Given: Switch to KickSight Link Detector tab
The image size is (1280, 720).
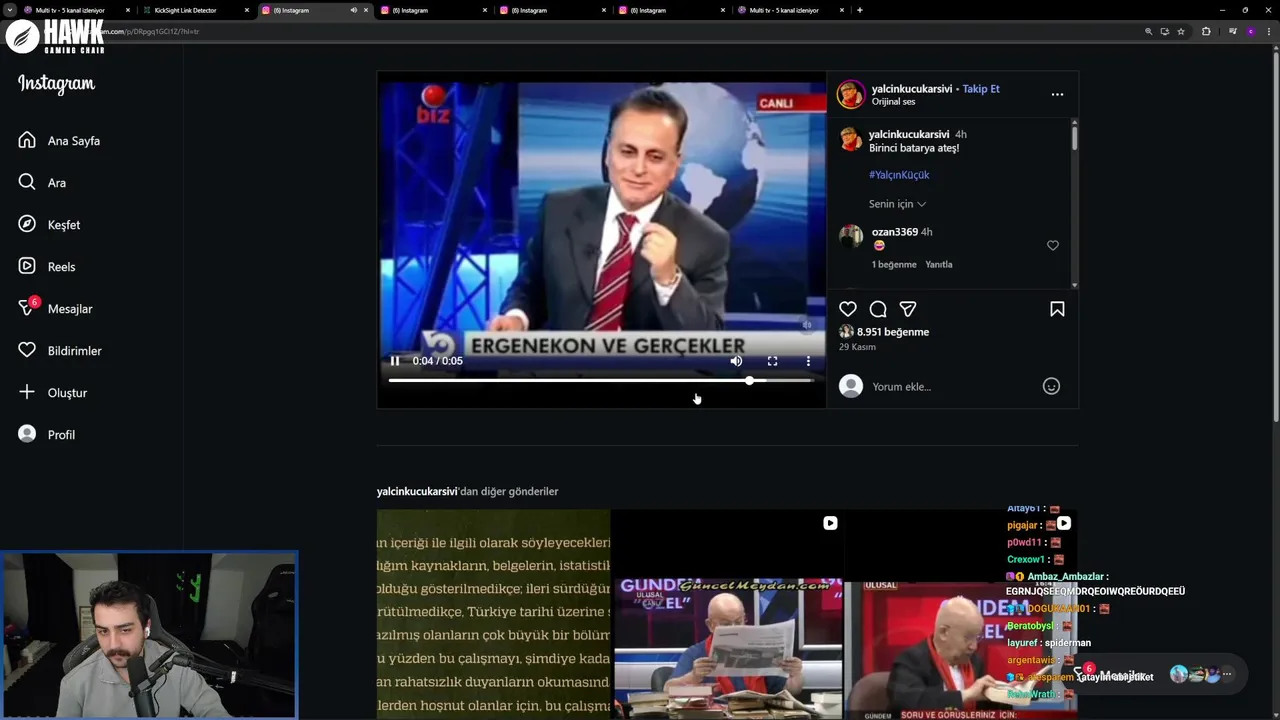Looking at the screenshot, I should point(195,10).
